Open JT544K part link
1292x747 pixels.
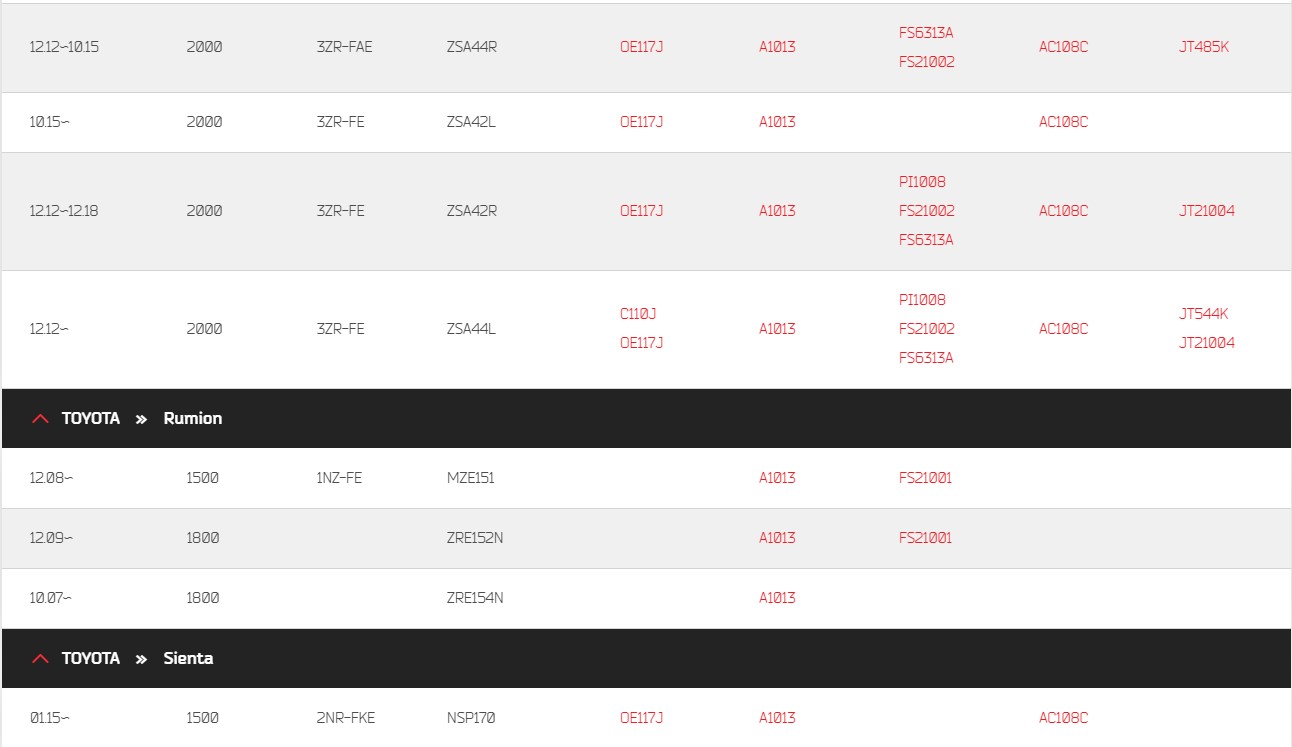[x=1204, y=314]
